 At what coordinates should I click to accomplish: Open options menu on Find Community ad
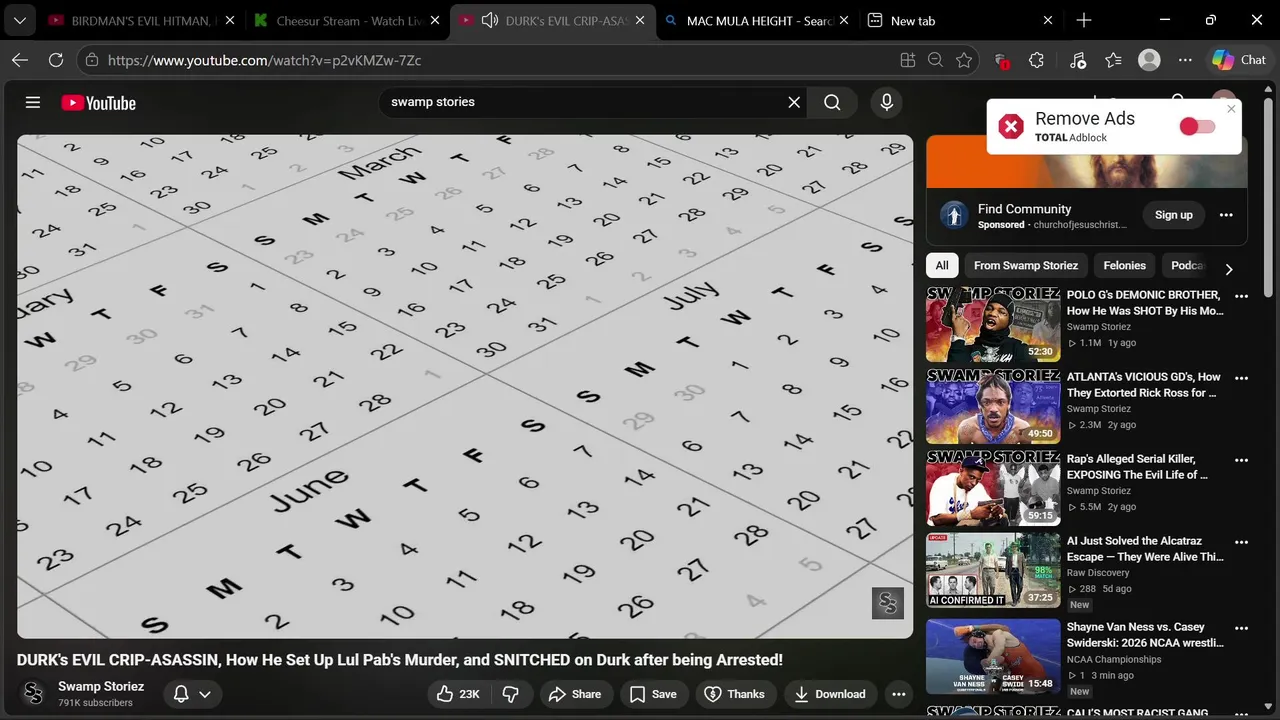[1226, 215]
